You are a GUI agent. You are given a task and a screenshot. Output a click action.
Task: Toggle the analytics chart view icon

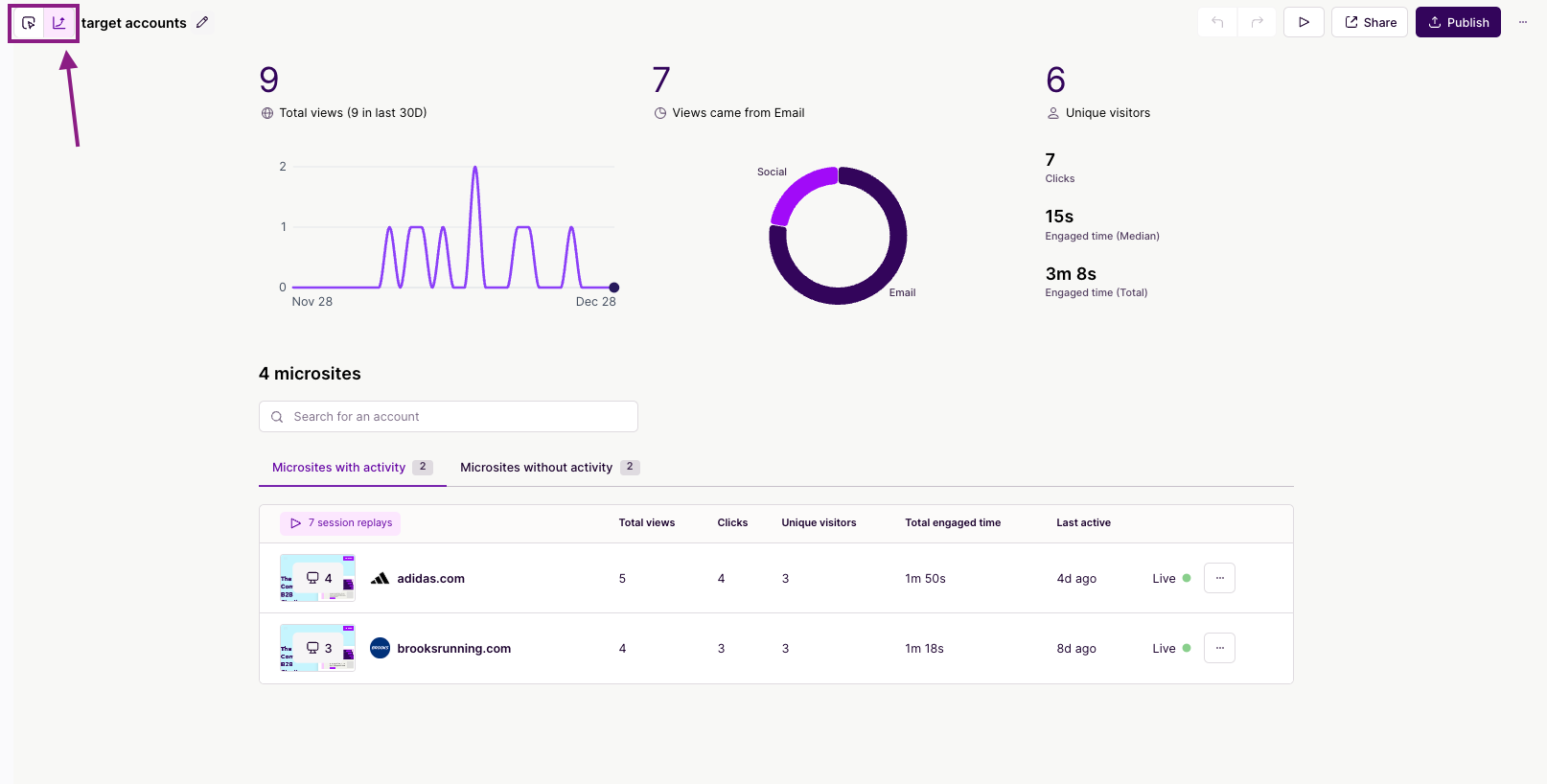59,23
